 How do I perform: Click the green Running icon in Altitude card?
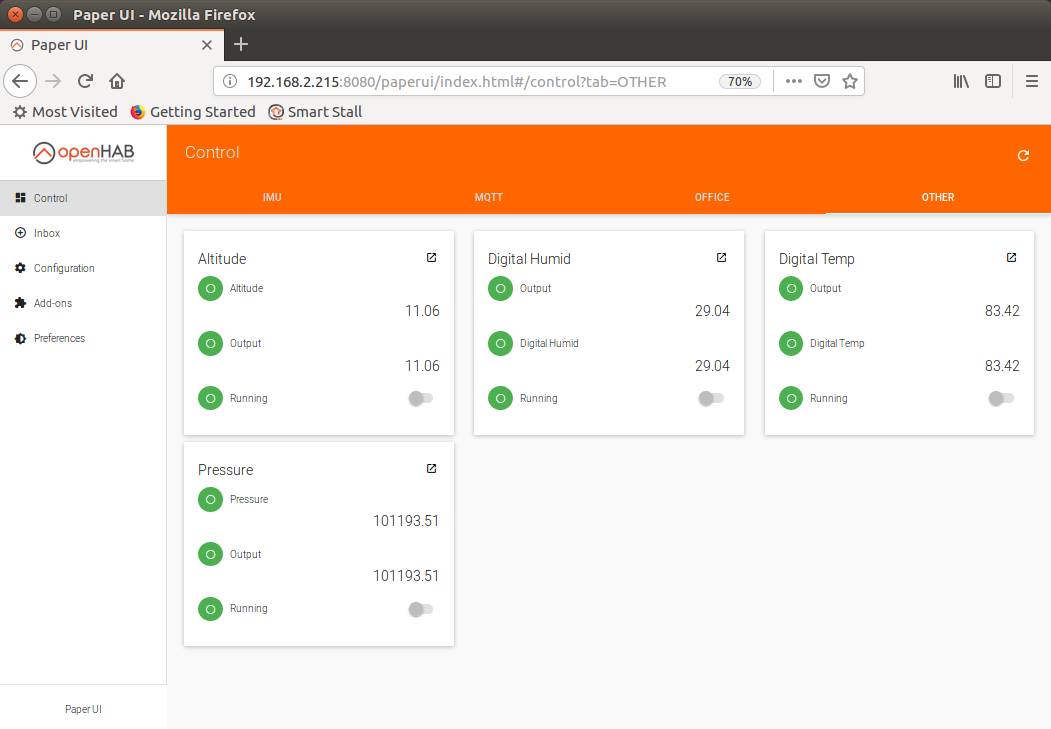210,398
